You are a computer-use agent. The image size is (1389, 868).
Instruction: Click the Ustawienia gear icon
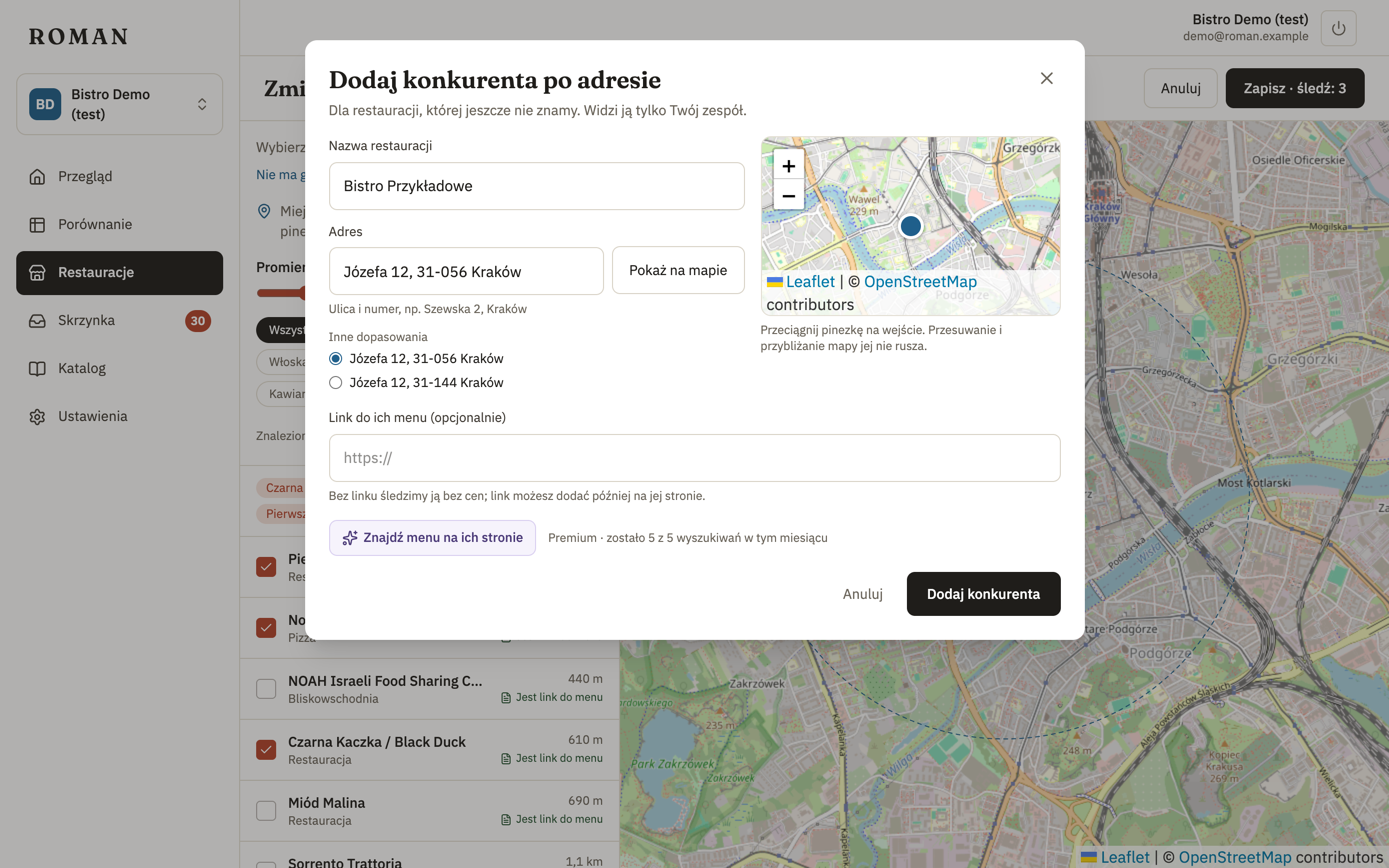pyautogui.click(x=37, y=417)
